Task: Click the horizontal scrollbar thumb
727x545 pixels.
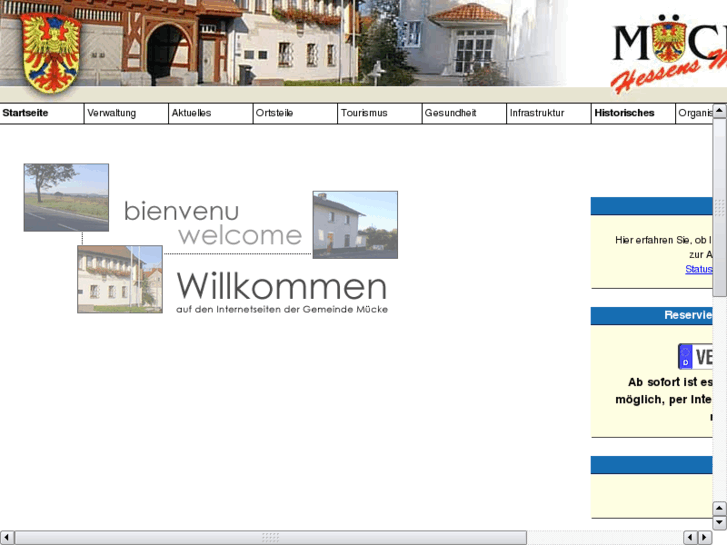Action: pos(271,537)
